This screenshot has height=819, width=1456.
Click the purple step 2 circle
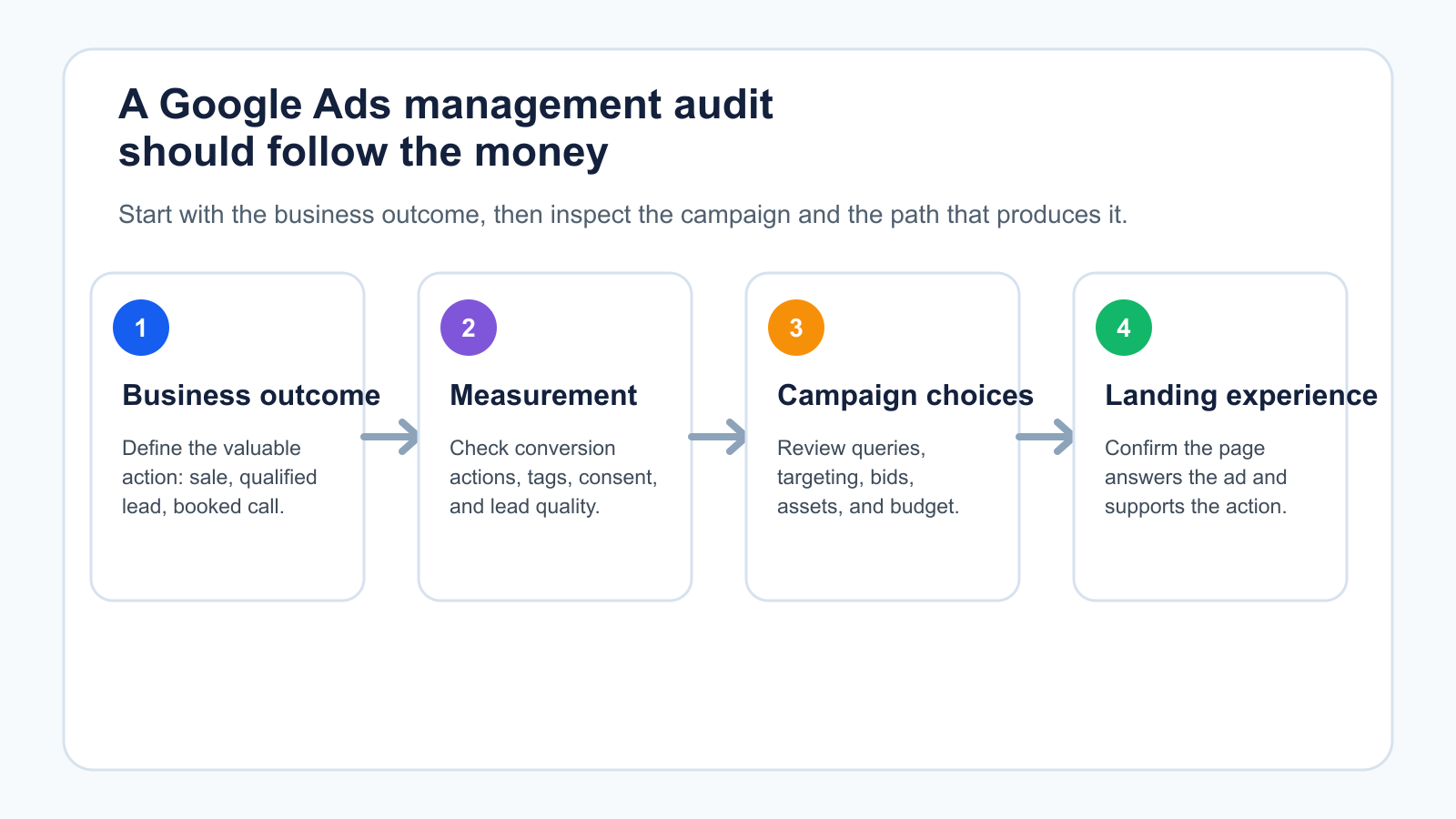point(469,328)
